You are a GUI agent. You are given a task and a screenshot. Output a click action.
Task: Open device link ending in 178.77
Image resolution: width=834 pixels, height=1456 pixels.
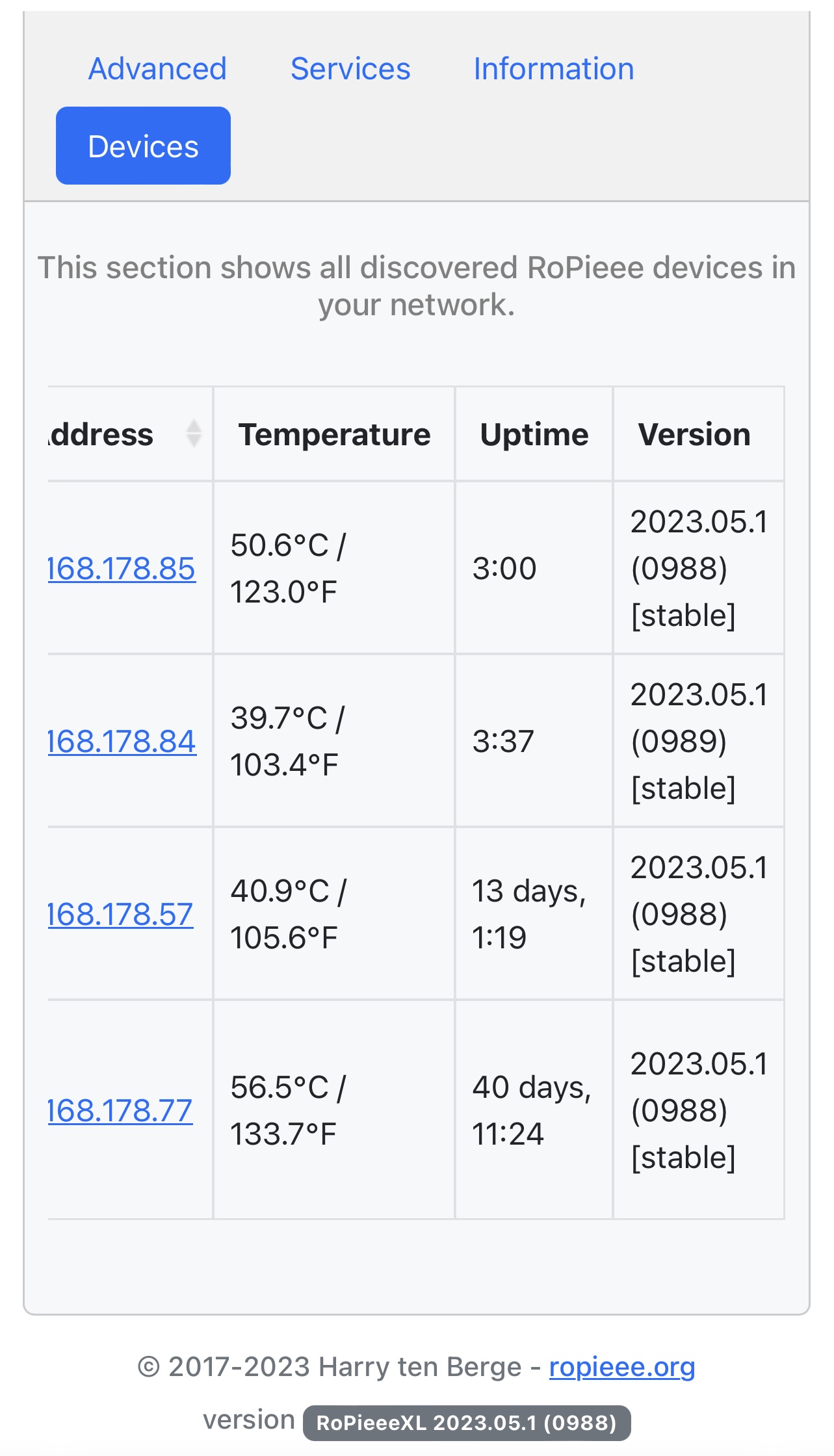tap(120, 1111)
